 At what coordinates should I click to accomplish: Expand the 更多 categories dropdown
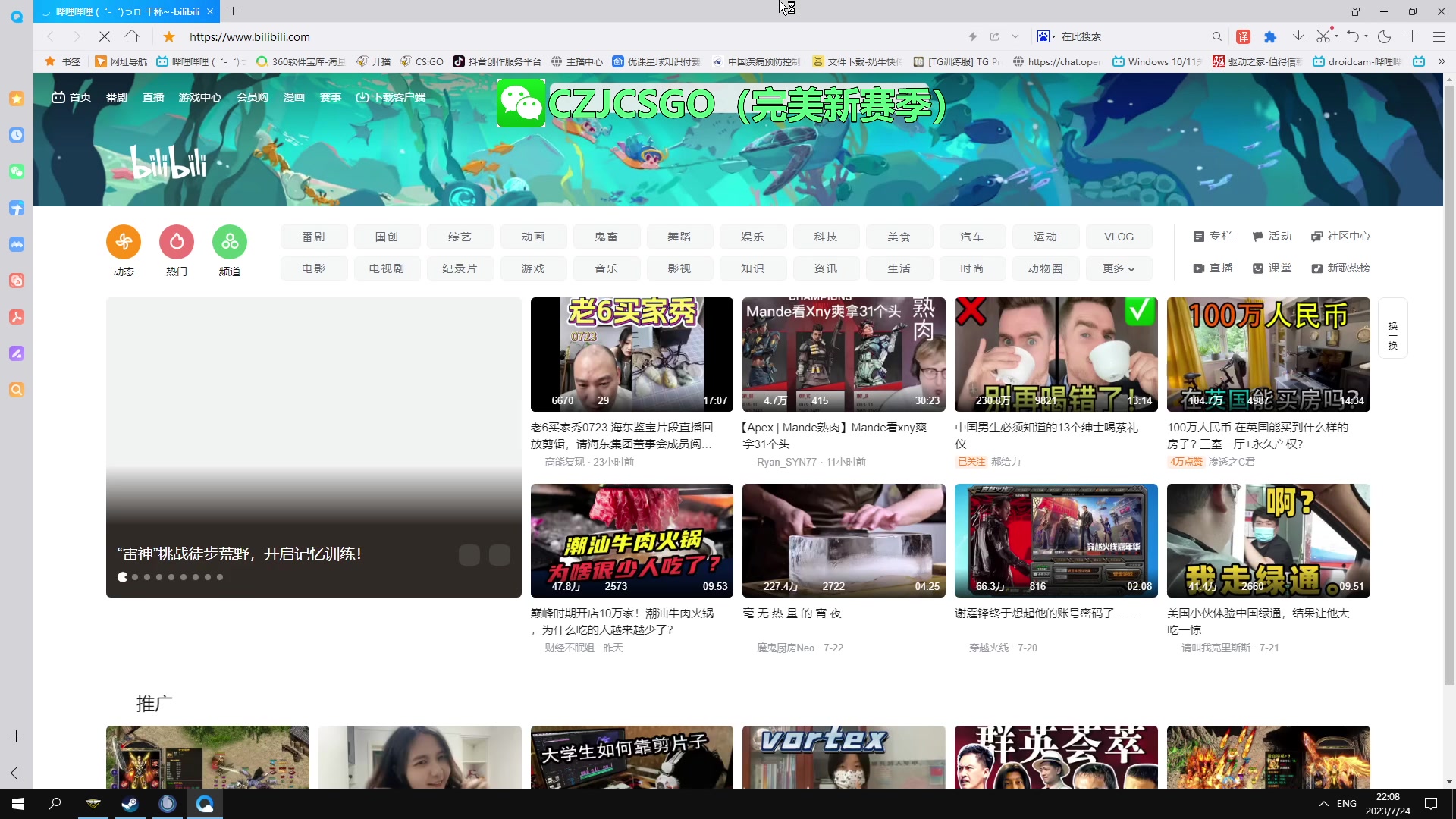pos(1119,268)
